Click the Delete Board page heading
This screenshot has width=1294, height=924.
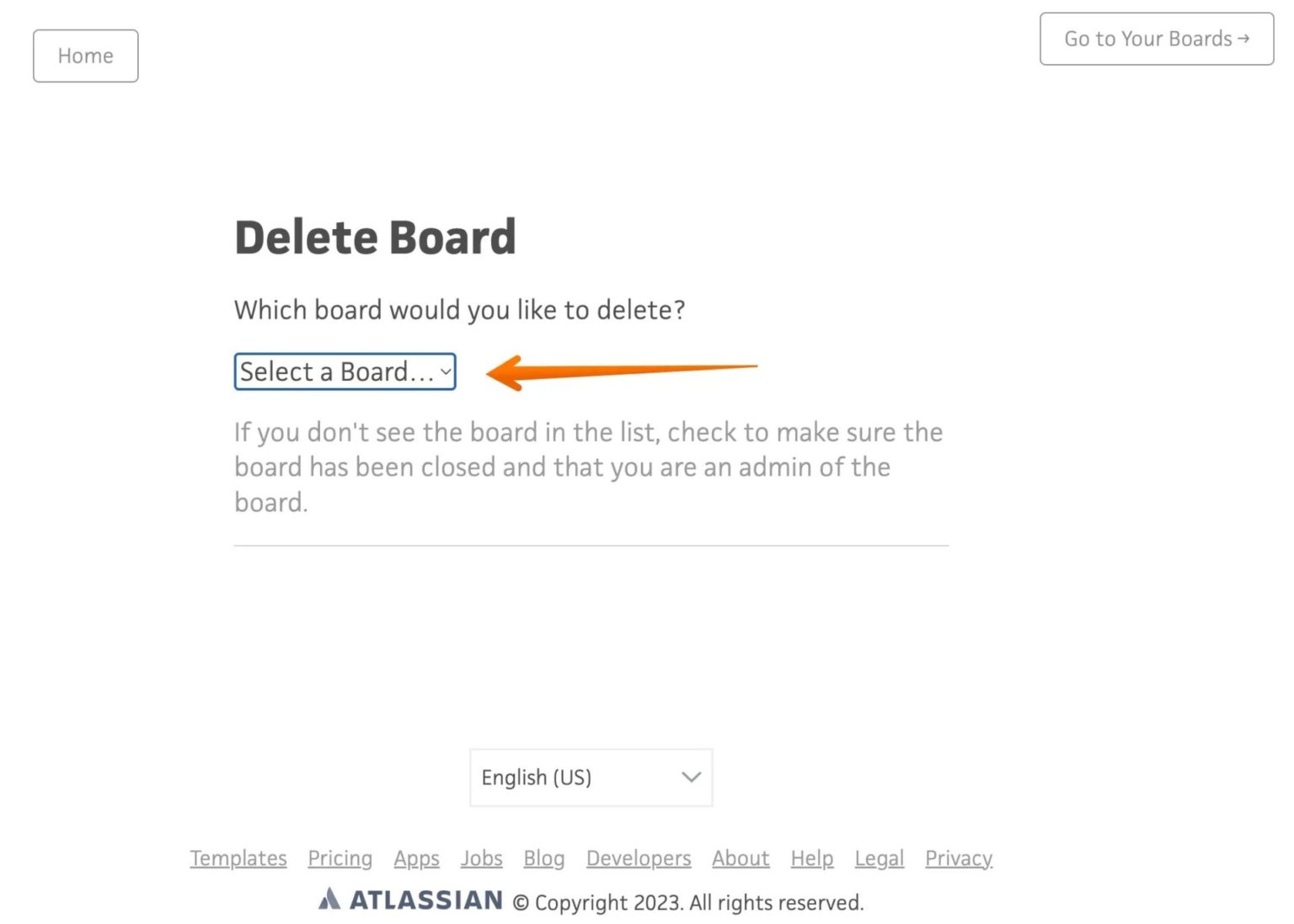coord(376,237)
